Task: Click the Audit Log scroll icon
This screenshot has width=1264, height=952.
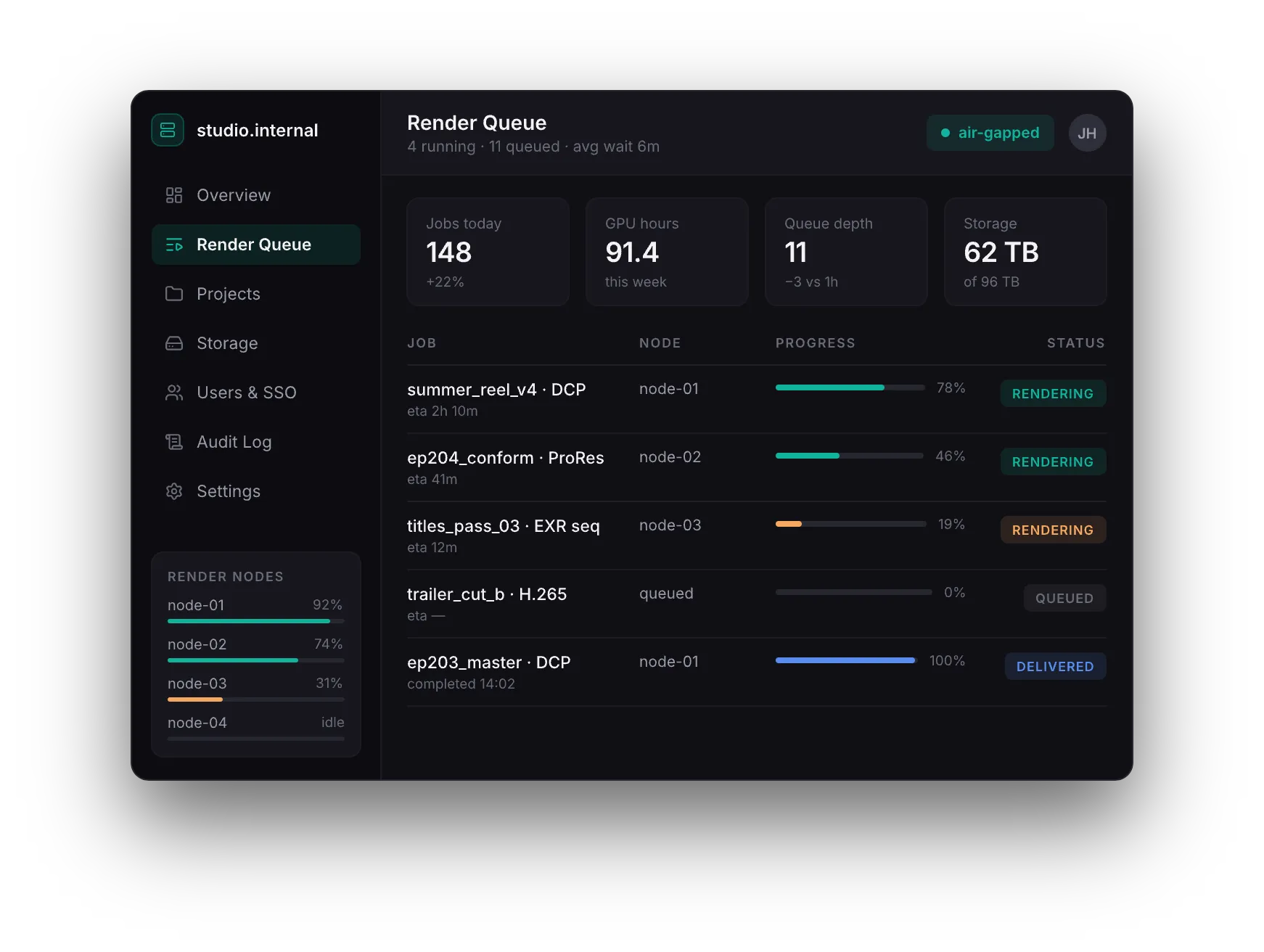Action: pyautogui.click(x=174, y=442)
